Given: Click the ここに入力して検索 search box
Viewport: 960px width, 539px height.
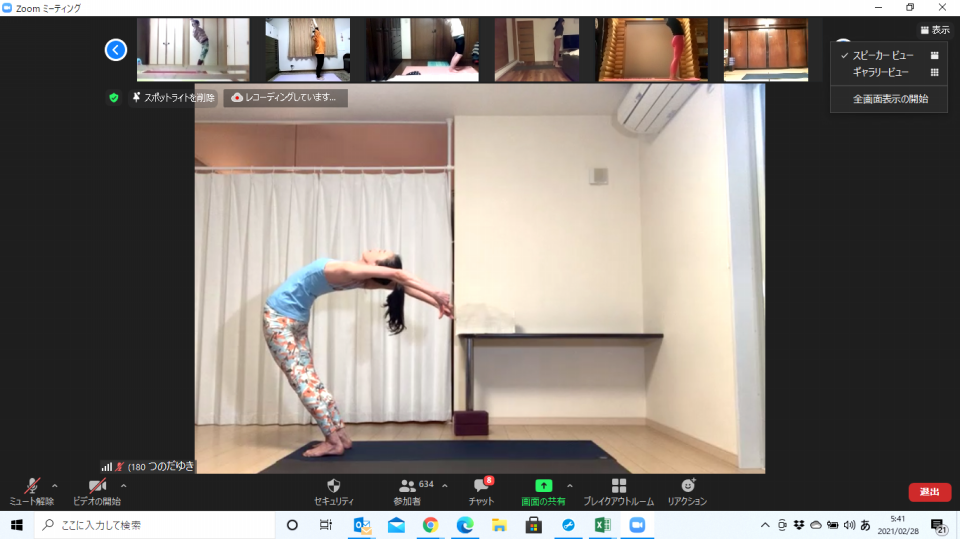Looking at the screenshot, I should [154, 525].
